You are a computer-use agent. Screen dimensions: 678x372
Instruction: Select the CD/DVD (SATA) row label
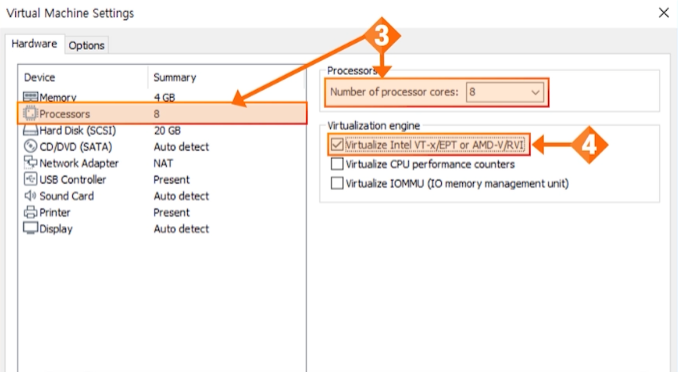[76, 147]
